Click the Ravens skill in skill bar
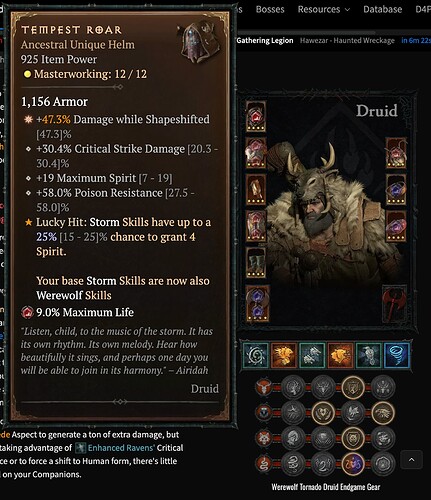This screenshot has height=500, width=431. 368,355
